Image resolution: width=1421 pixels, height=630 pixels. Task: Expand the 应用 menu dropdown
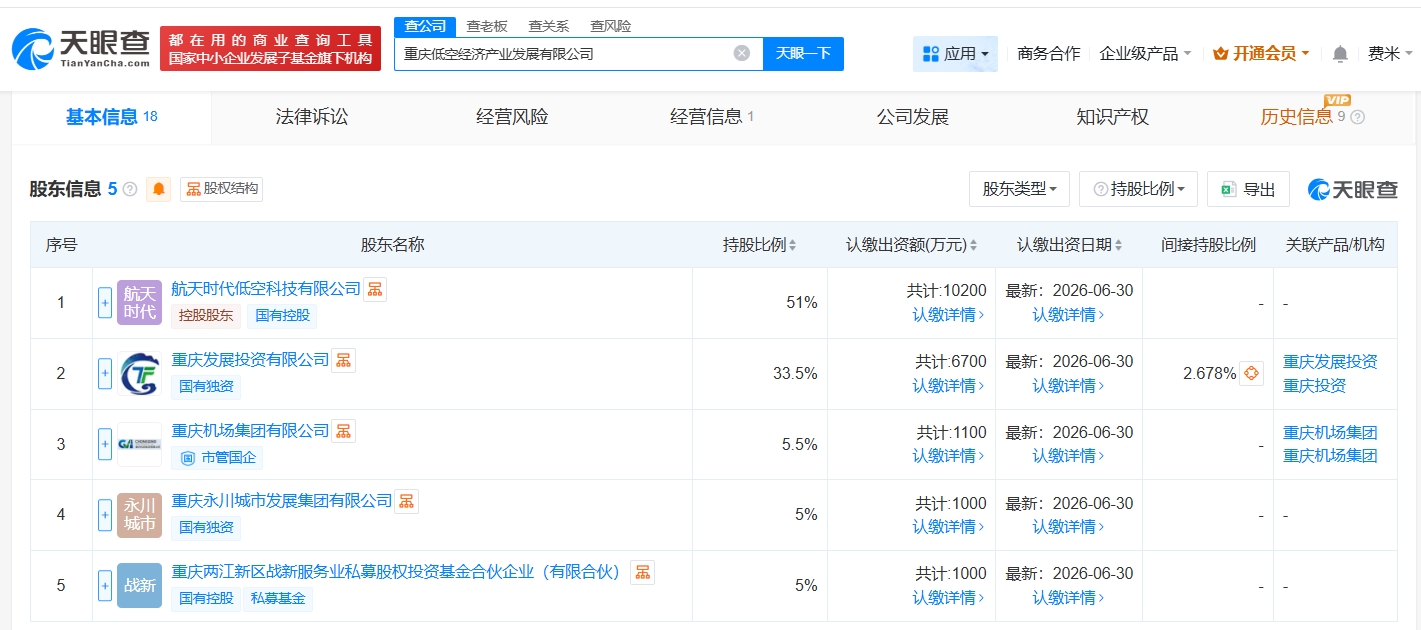point(955,54)
